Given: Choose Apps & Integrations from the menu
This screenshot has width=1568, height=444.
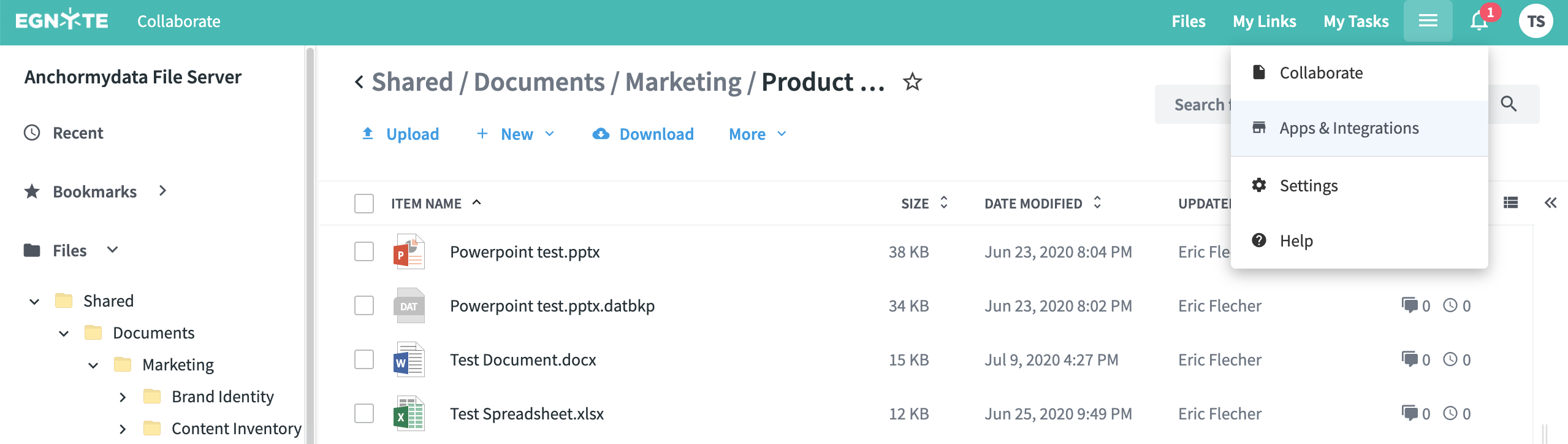Looking at the screenshot, I should [x=1349, y=128].
